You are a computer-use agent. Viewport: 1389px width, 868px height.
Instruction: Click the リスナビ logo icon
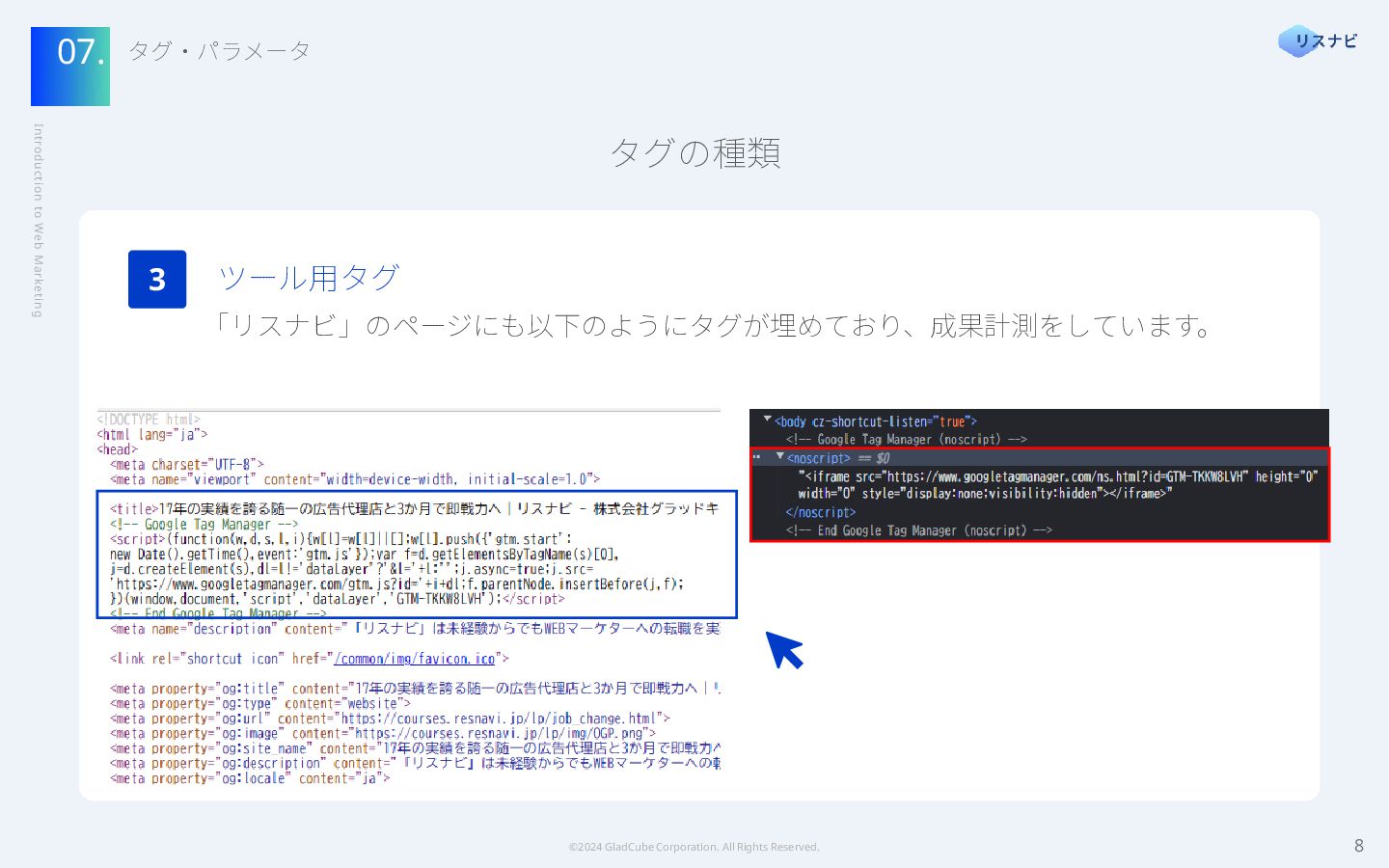pyautogui.click(x=1318, y=41)
